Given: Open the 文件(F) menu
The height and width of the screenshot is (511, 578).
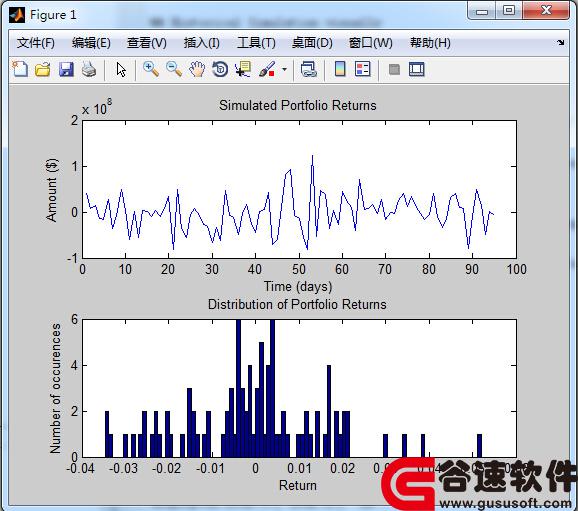Looking at the screenshot, I should tap(36, 43).
